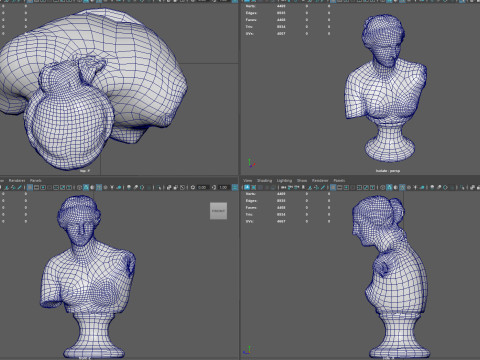This screenshot has width=480, height=360.
Task: Click UVs label in bottom-right panel
Action: click(x=250, y=221)
